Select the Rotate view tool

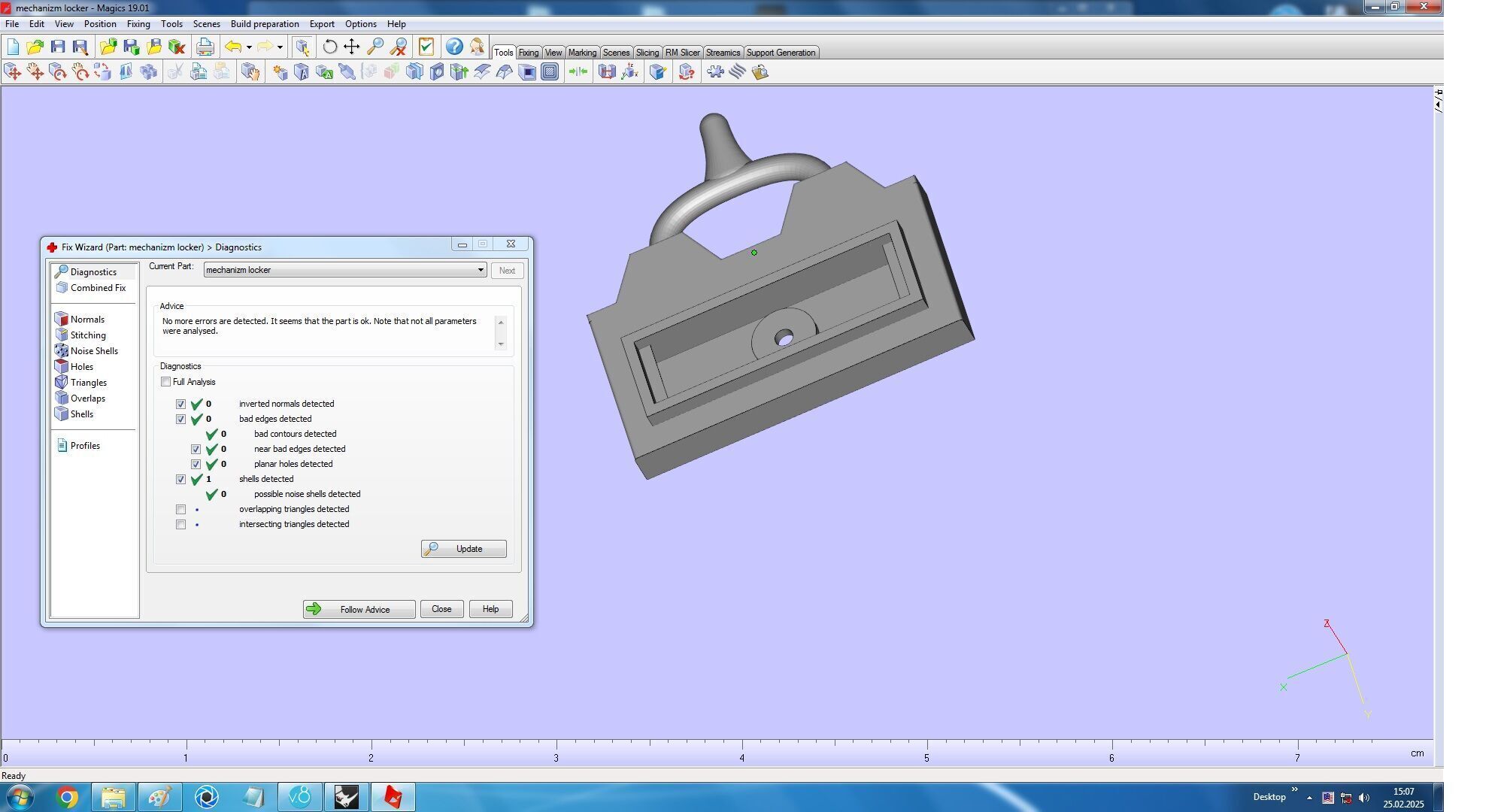click(x=329, y=47)
